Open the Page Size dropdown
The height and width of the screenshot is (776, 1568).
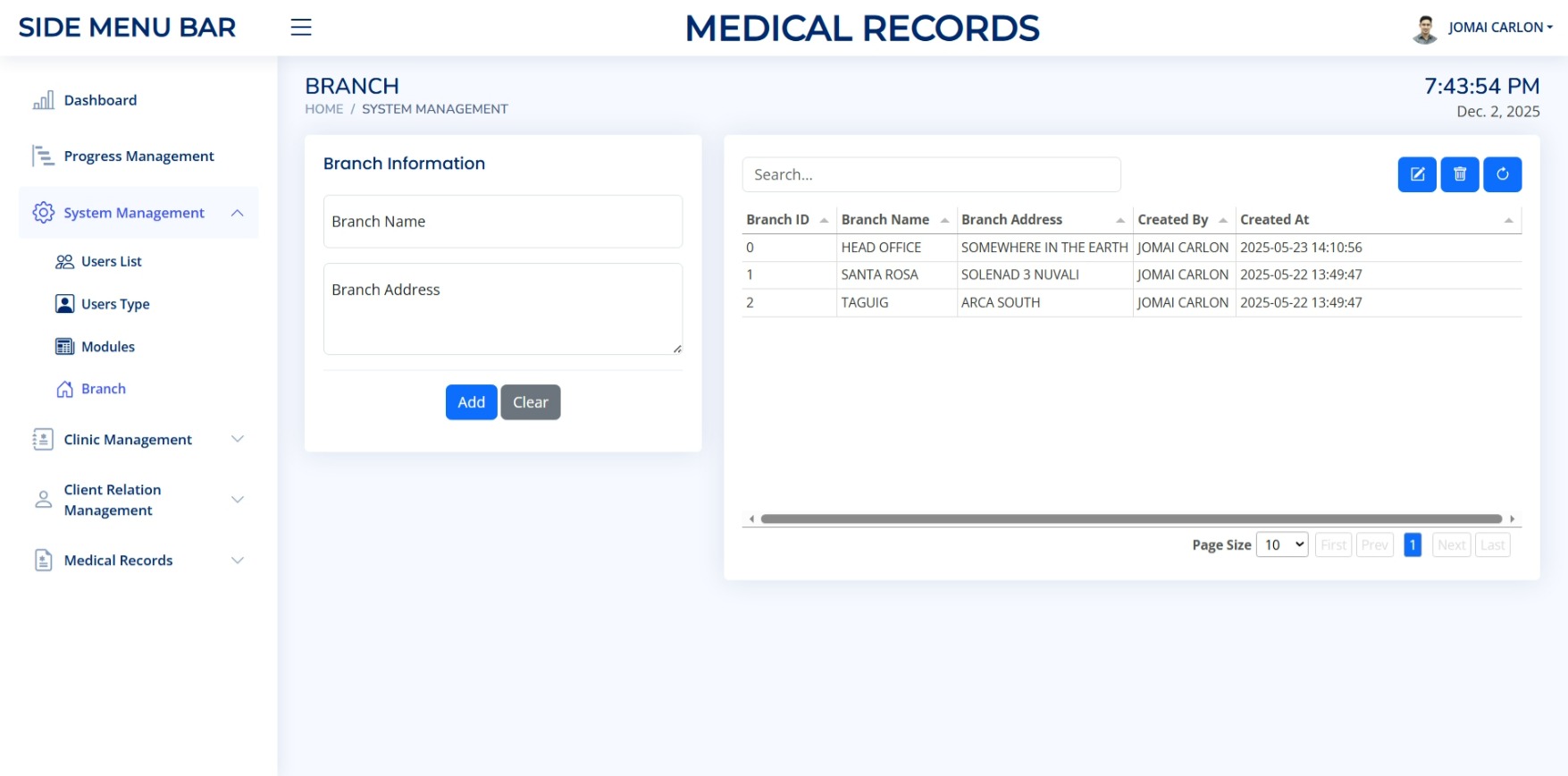(x=1281, y=545)
